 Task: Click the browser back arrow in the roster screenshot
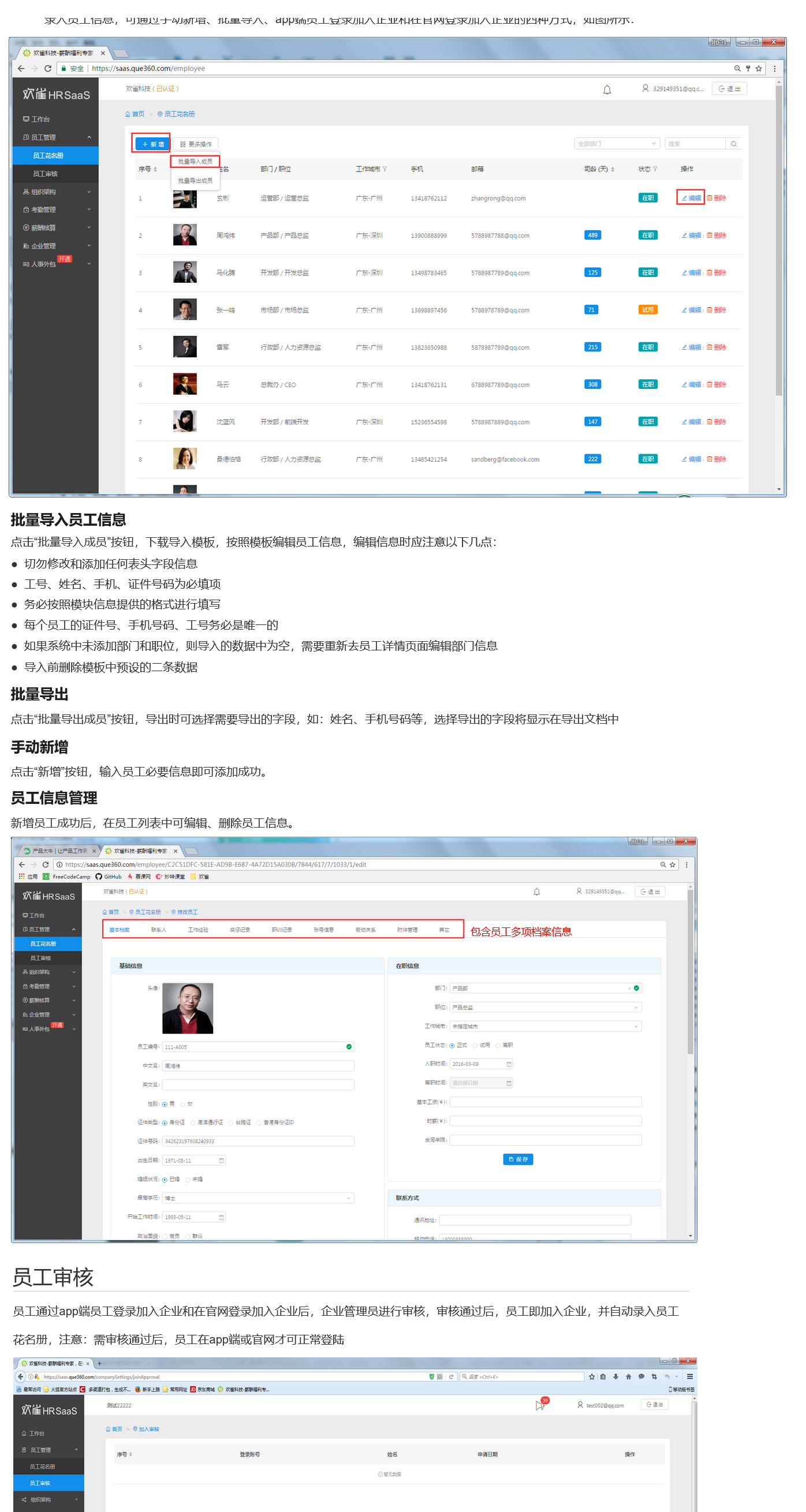click(22, 68)
